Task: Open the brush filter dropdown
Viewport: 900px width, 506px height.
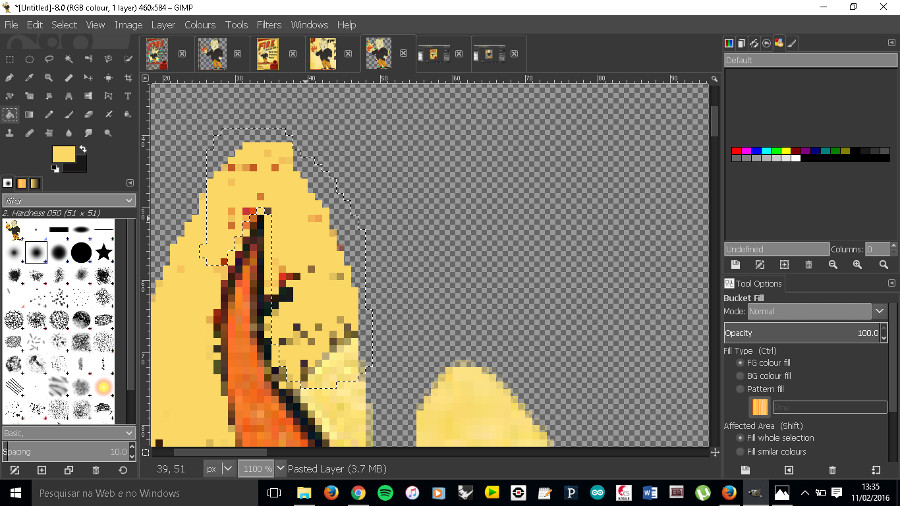Action: click(69, 200)
